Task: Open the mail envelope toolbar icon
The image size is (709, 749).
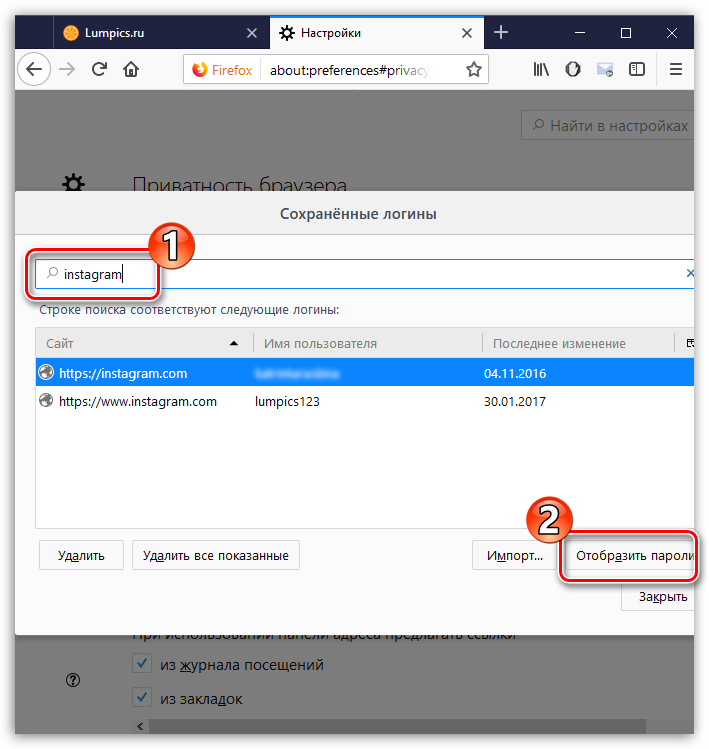Action: [605, 70]
